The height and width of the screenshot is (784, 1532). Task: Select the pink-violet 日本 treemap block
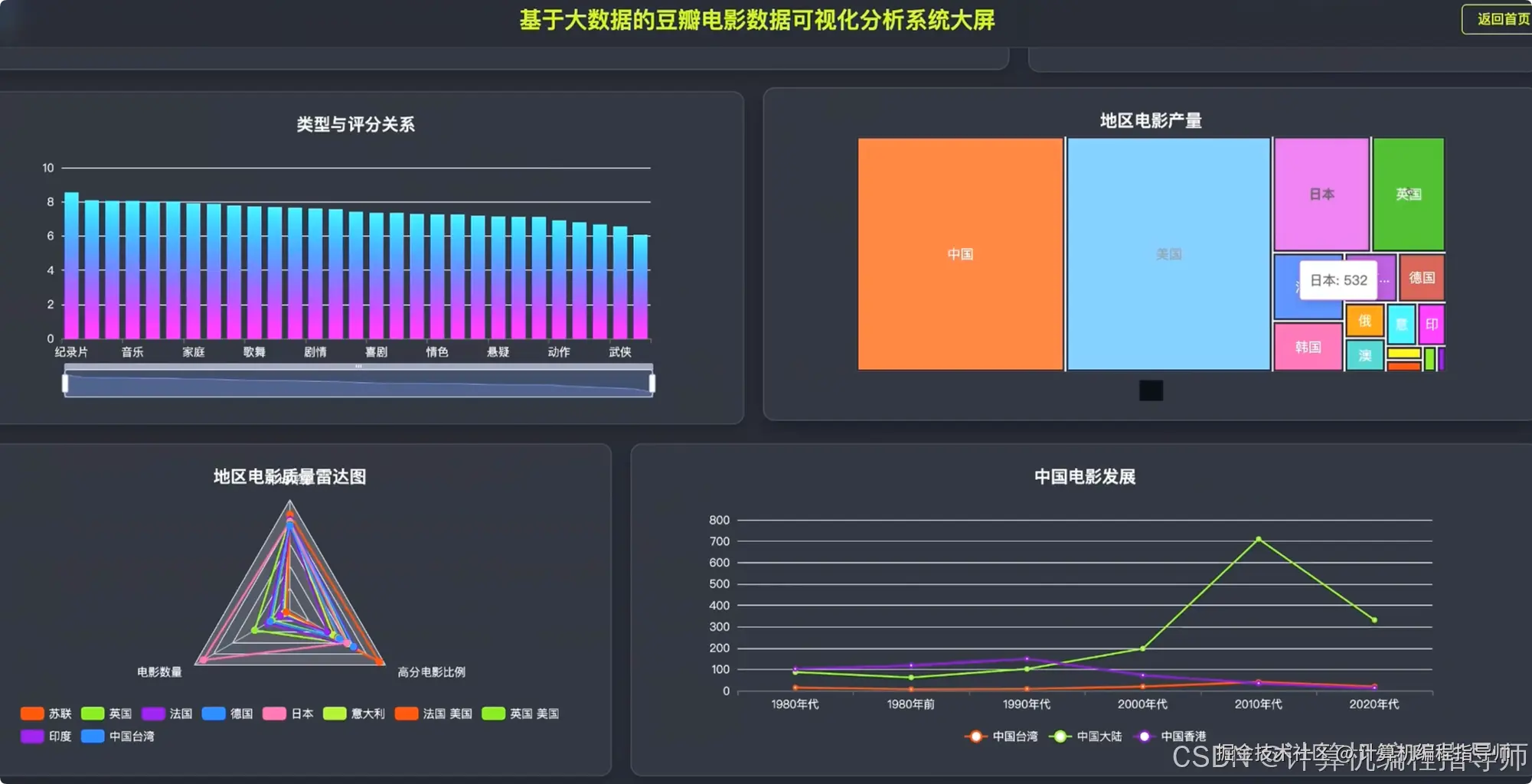(x=1321, y=194)
